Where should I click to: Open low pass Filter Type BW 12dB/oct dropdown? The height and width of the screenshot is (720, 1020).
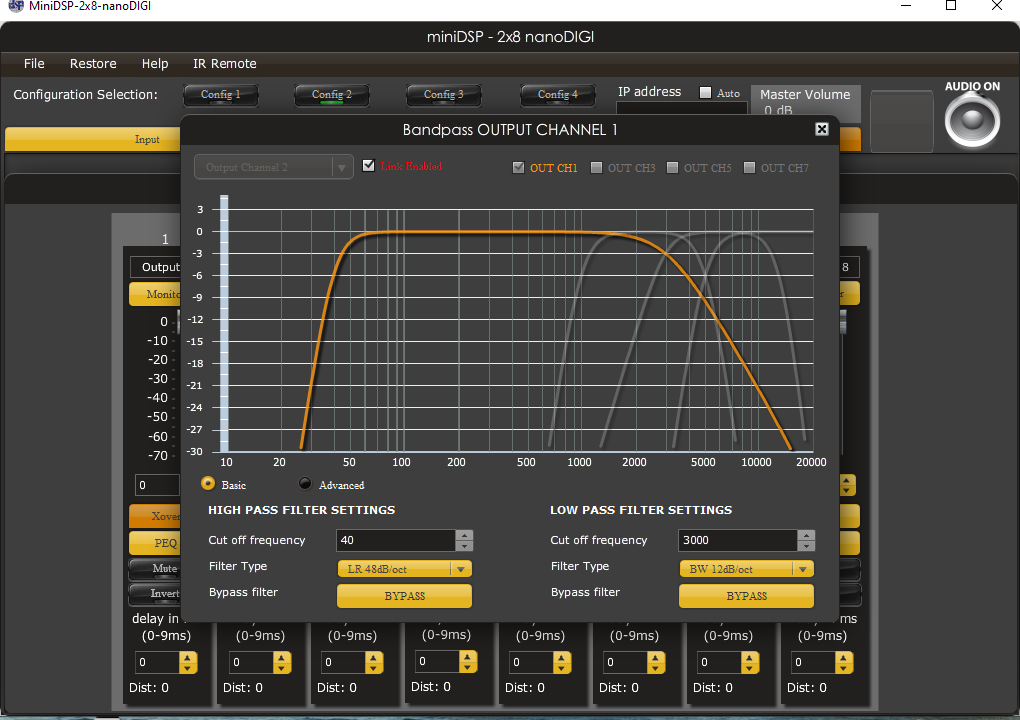tap(747, 568)
